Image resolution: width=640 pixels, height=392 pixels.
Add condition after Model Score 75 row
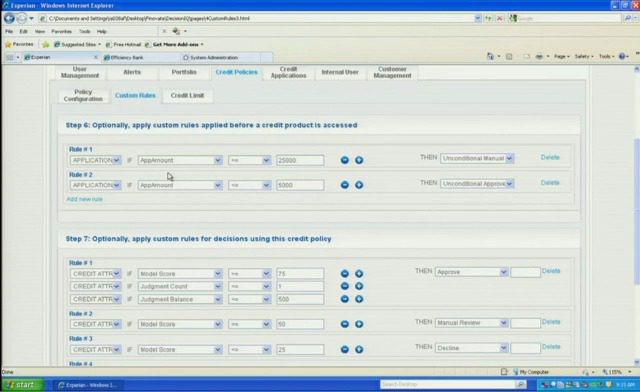[359, 274]
